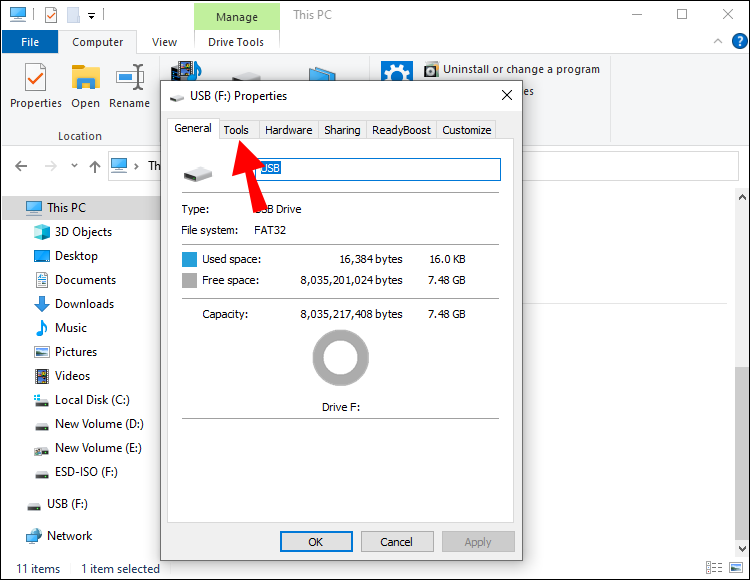The width and height of the screenshot is (750, 580).
Task: Open Videos in the navigation pane
Action: pos(62,376)
